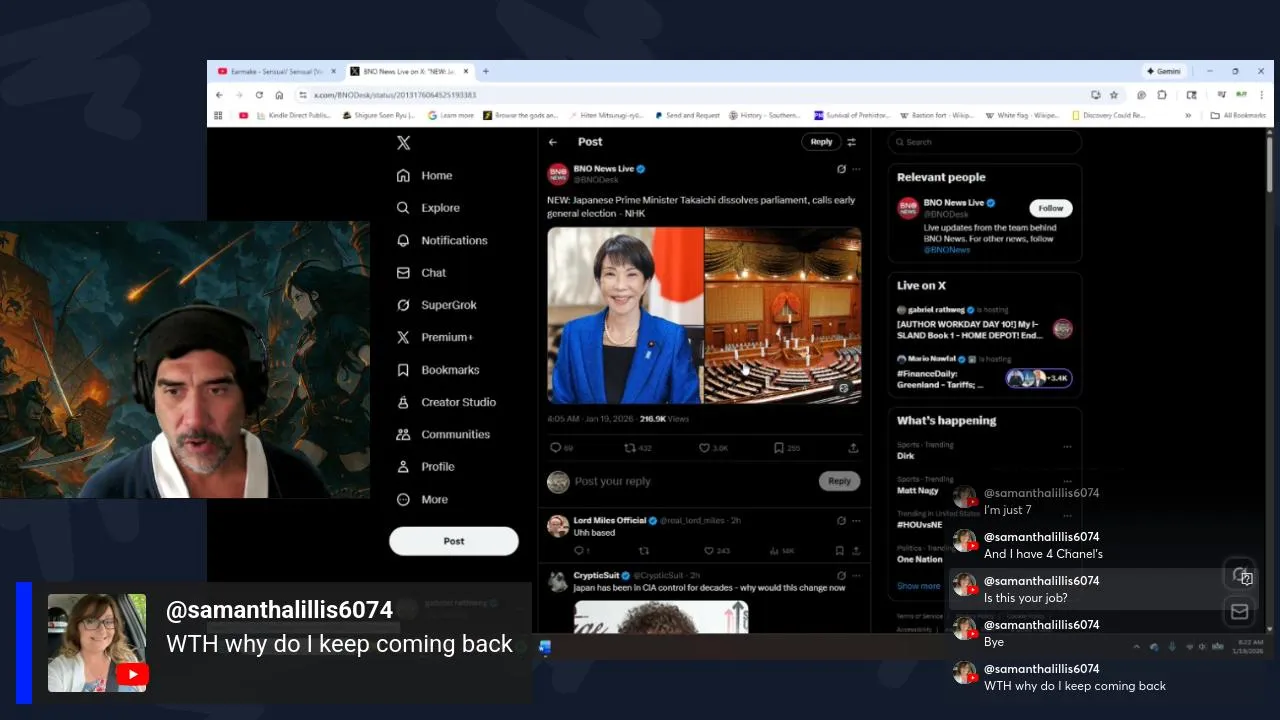Bookmark the BNO News post

(x=778, y=448)
